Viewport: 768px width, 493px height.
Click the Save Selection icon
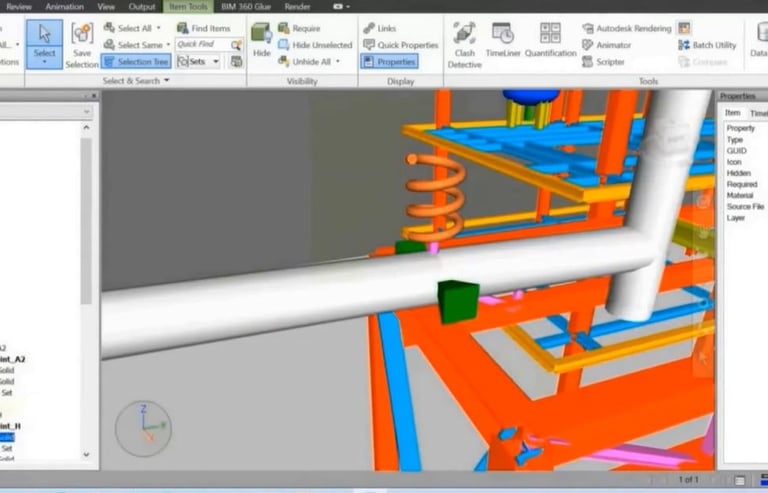coord(82,34)
